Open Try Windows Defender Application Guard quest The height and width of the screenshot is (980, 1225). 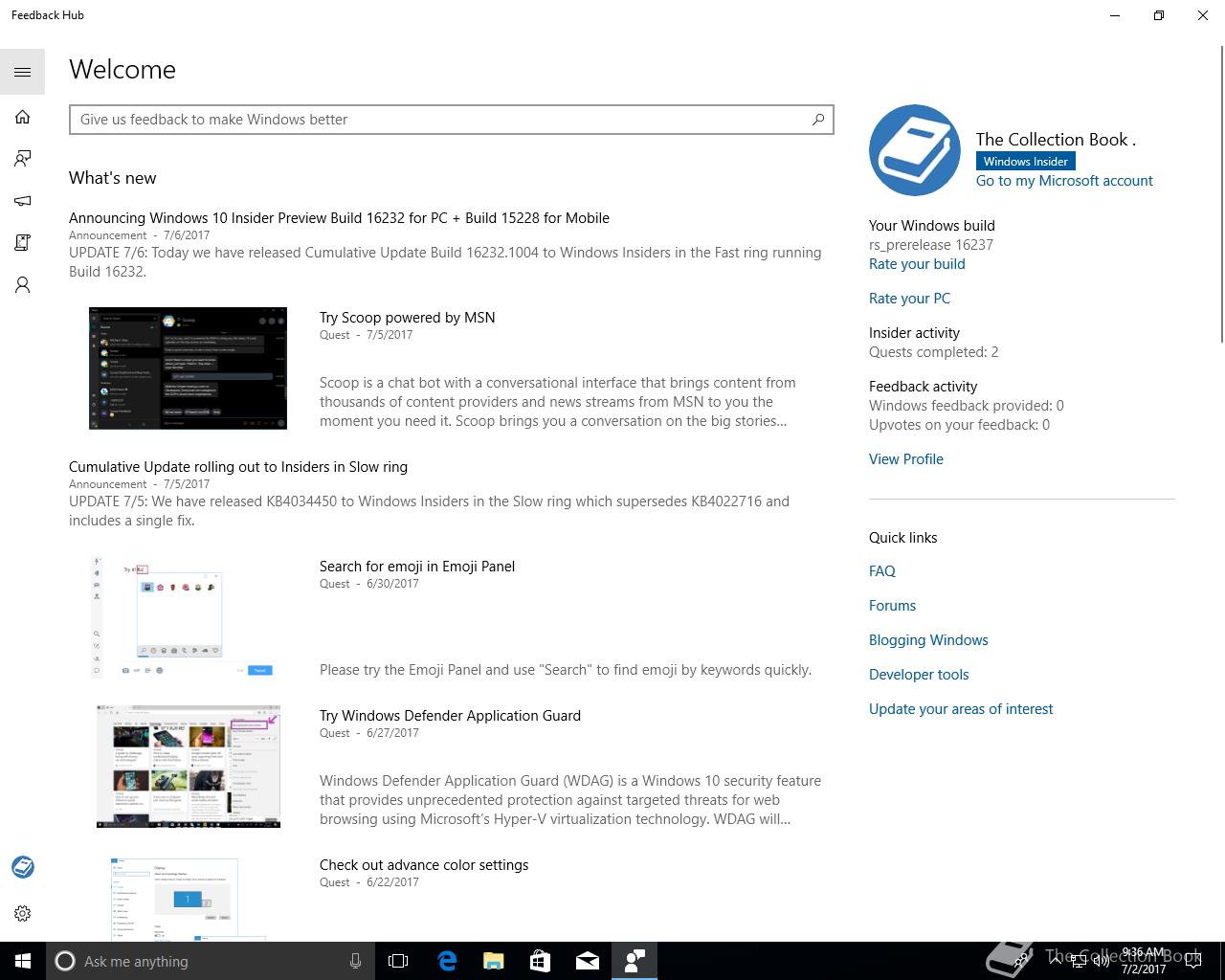pyautogui.click(x=450, y=716)
